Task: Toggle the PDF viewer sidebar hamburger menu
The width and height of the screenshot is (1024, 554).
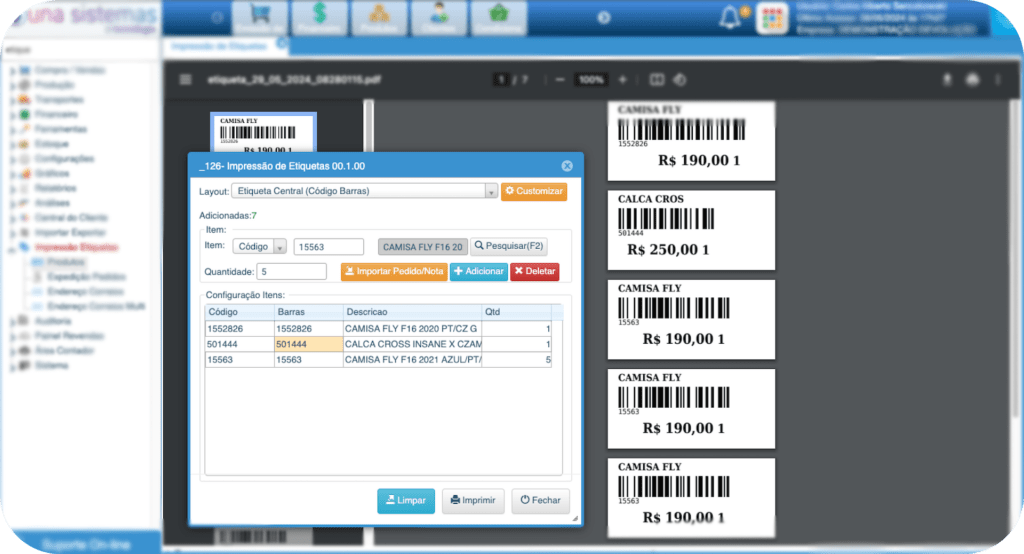Action: pos(184,79)
